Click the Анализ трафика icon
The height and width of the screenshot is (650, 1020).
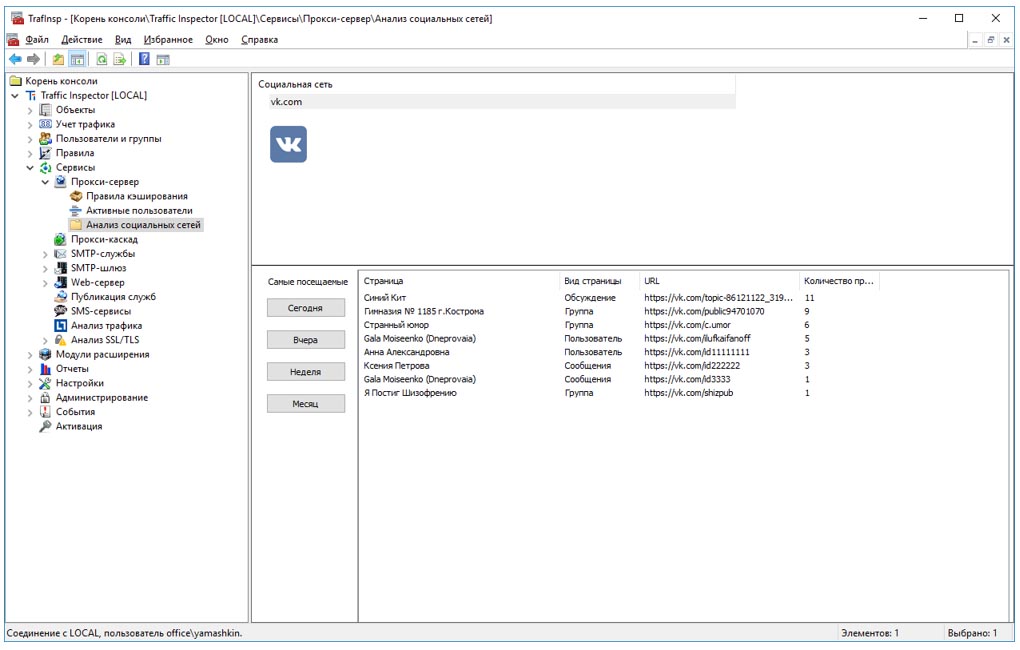point(60,325)
